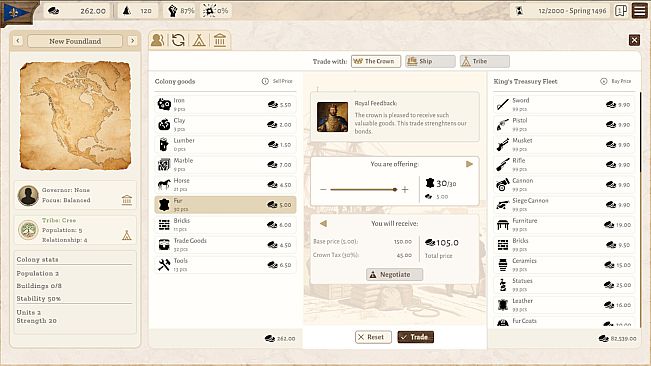Click the Negotiate button
651x366 pixels.
[x=394, y=274]
